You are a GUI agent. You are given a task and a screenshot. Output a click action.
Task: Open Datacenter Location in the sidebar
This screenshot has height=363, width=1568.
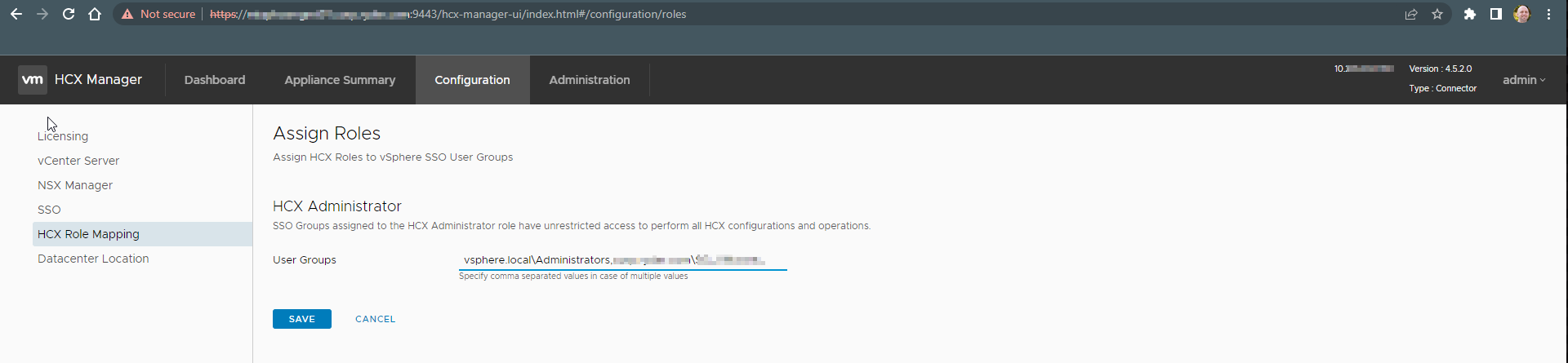click(x=93, y=259)
